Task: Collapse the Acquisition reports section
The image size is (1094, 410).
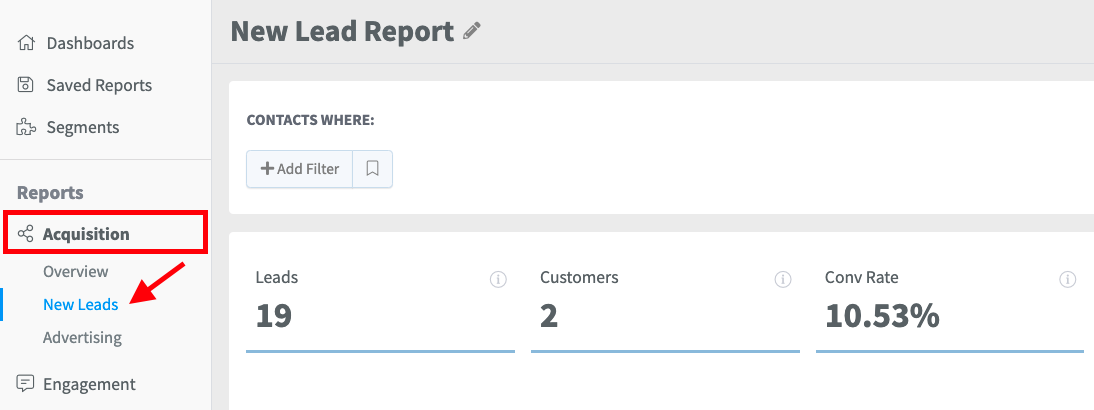Action: 86,234
